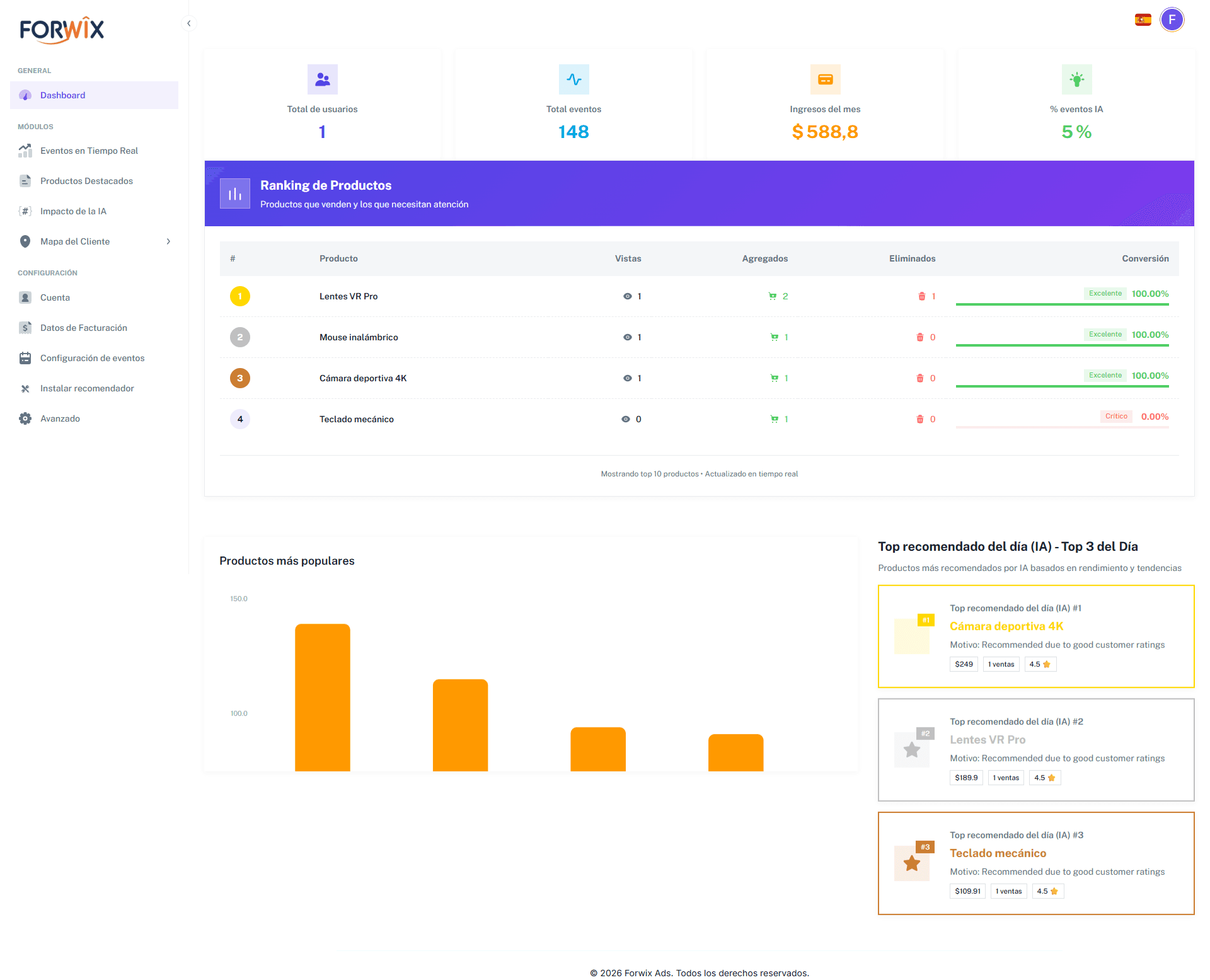1210x980 pixels.
Task: Select the Dashboard sidebar item
Action: [62, 95]
